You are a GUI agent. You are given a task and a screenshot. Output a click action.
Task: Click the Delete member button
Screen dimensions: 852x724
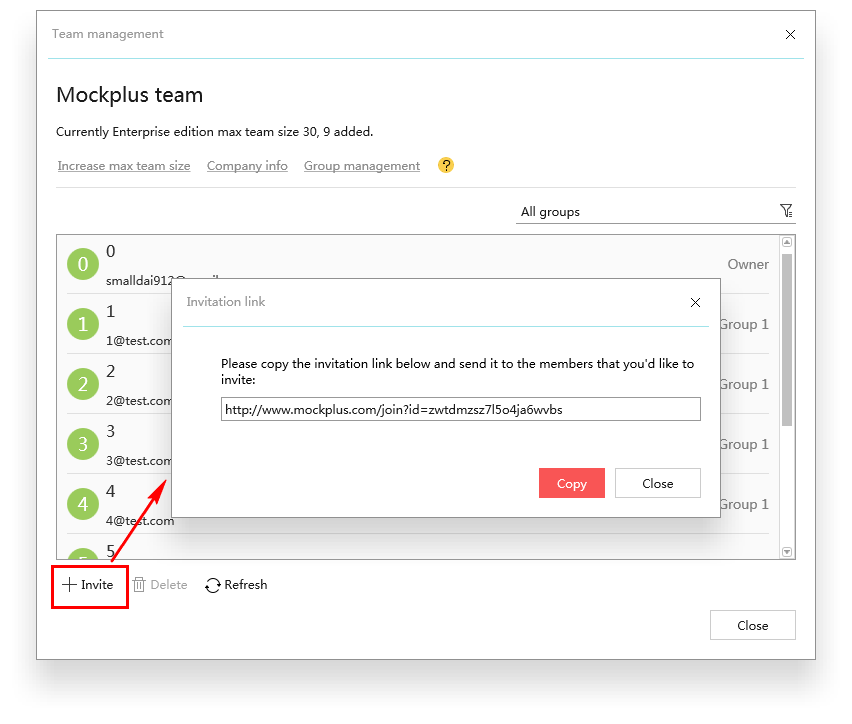point(160,585)
